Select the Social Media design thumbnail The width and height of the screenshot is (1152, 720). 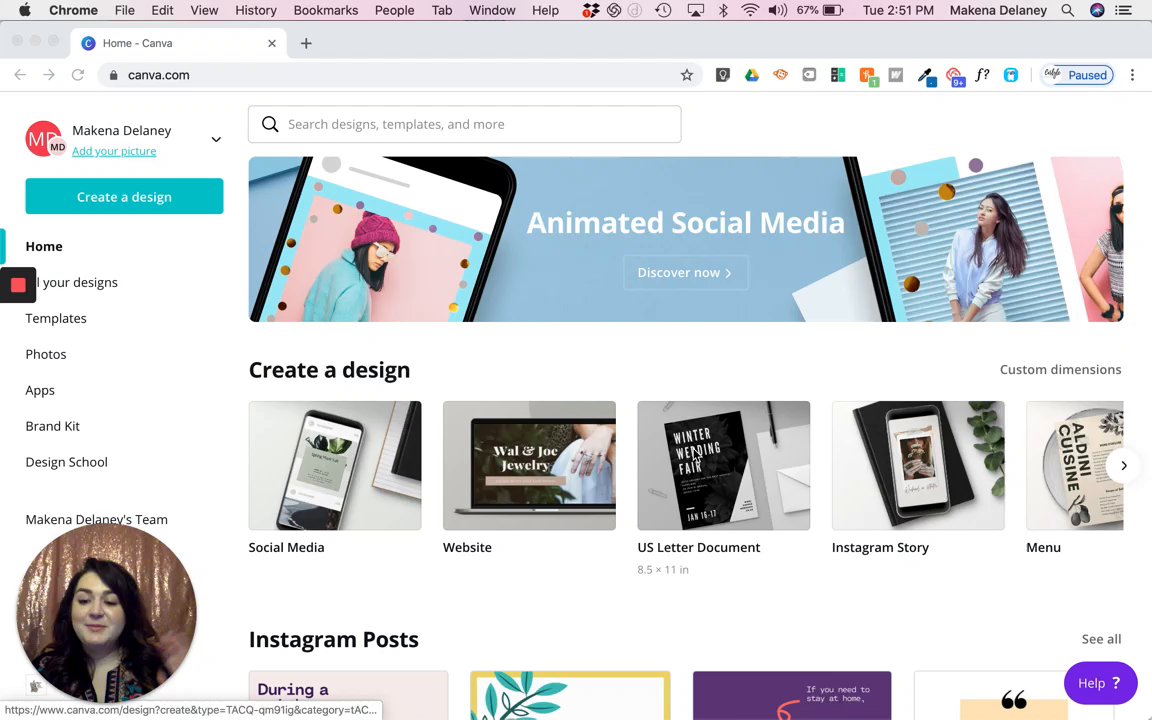[335, 465]
